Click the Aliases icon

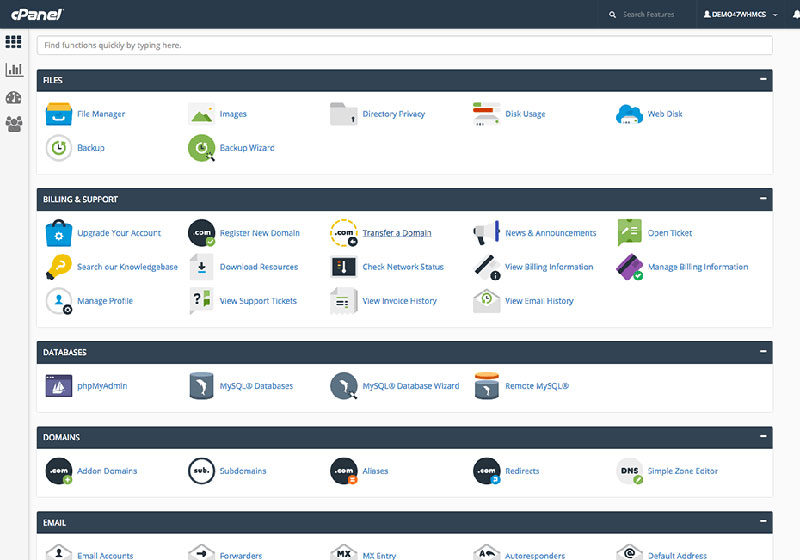tap(343, 471)
